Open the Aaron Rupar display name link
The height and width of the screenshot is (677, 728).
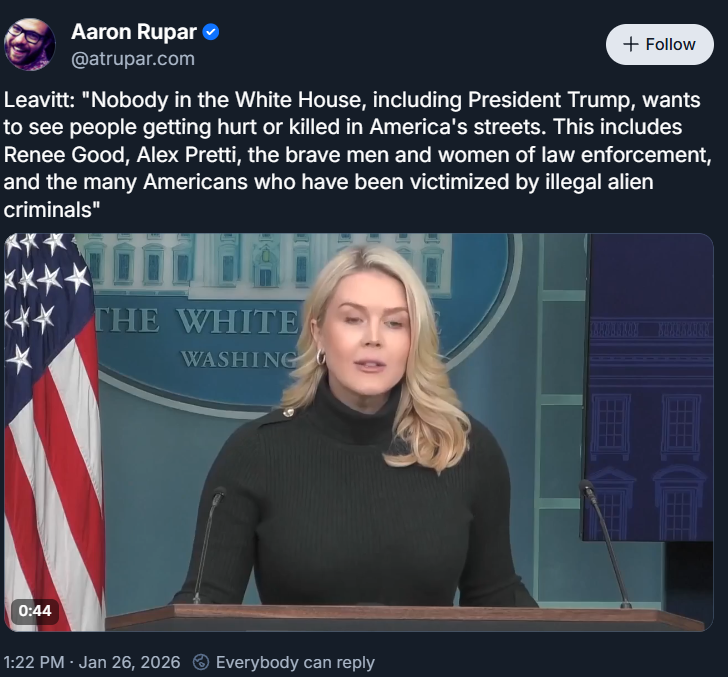134,32
